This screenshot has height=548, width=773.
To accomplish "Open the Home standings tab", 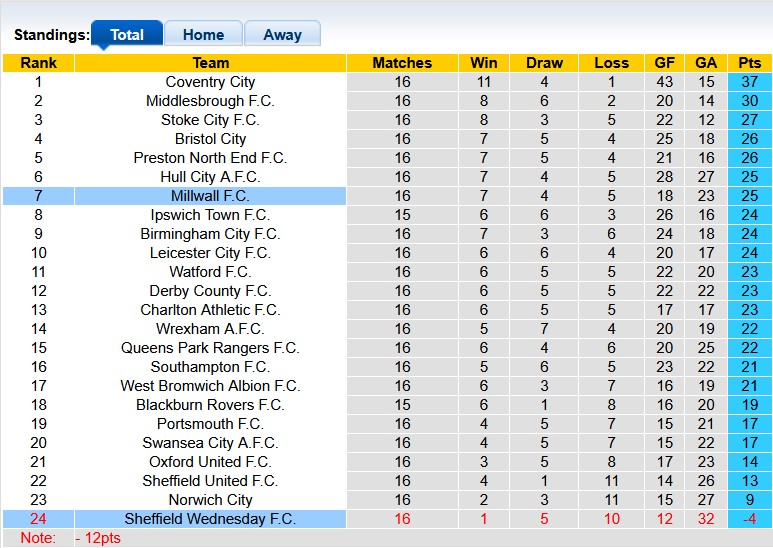I will pyautogui.click(x=203, y=35).
